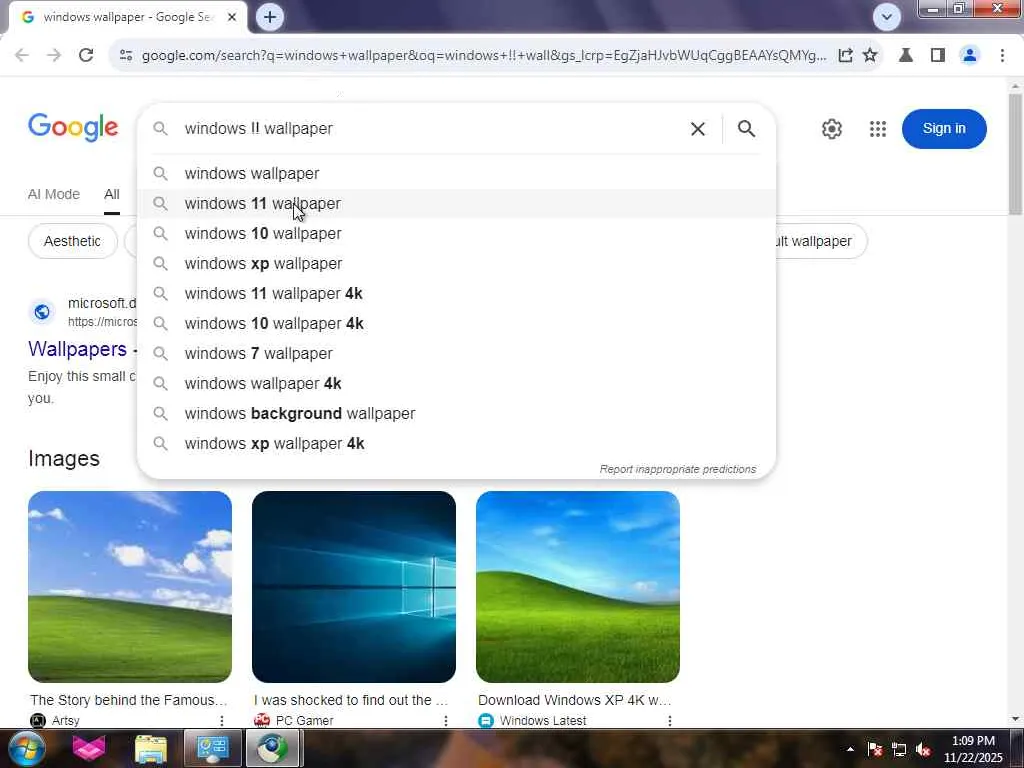This screenshot has width=1024, height=768.
Task: Choose suggestion windows 7 wallpaper
Action: tap(456, 354)
